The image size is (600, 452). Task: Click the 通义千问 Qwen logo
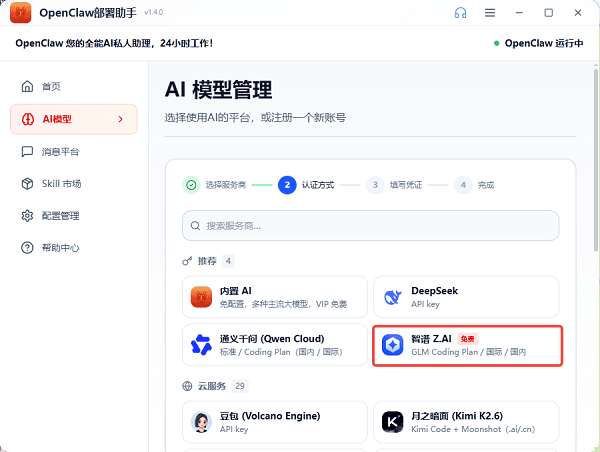click(x=201, y=345)
